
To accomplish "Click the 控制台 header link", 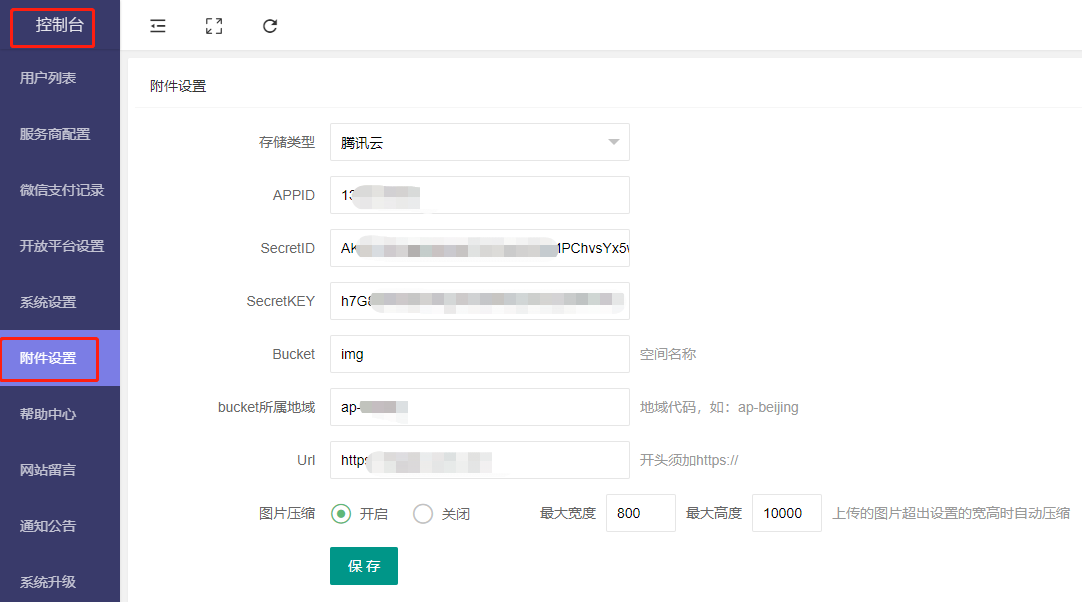I will (x=59, y=26).
